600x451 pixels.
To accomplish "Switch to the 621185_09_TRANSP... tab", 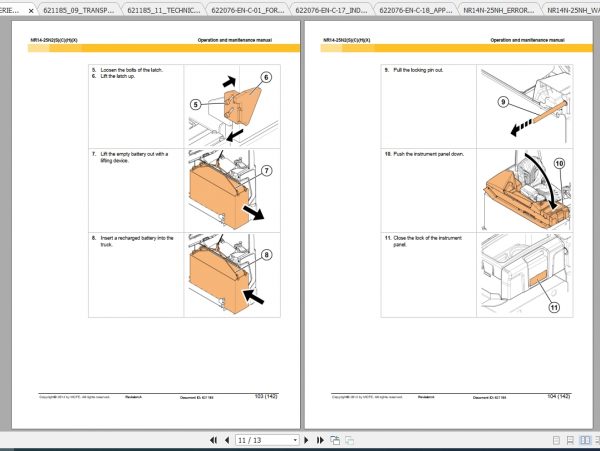I will pyautogui.click(x=79, y=10).
